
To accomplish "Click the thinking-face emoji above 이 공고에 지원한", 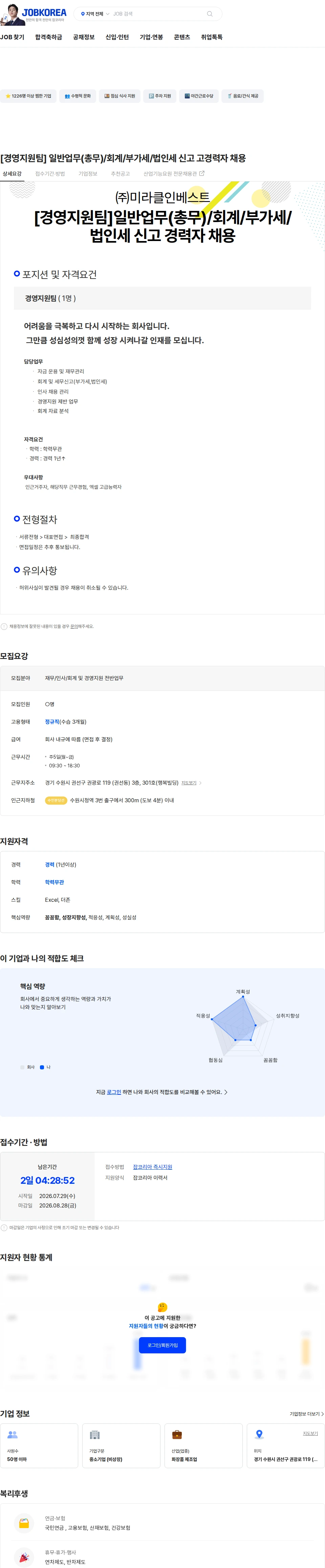I will (162, 1307).
